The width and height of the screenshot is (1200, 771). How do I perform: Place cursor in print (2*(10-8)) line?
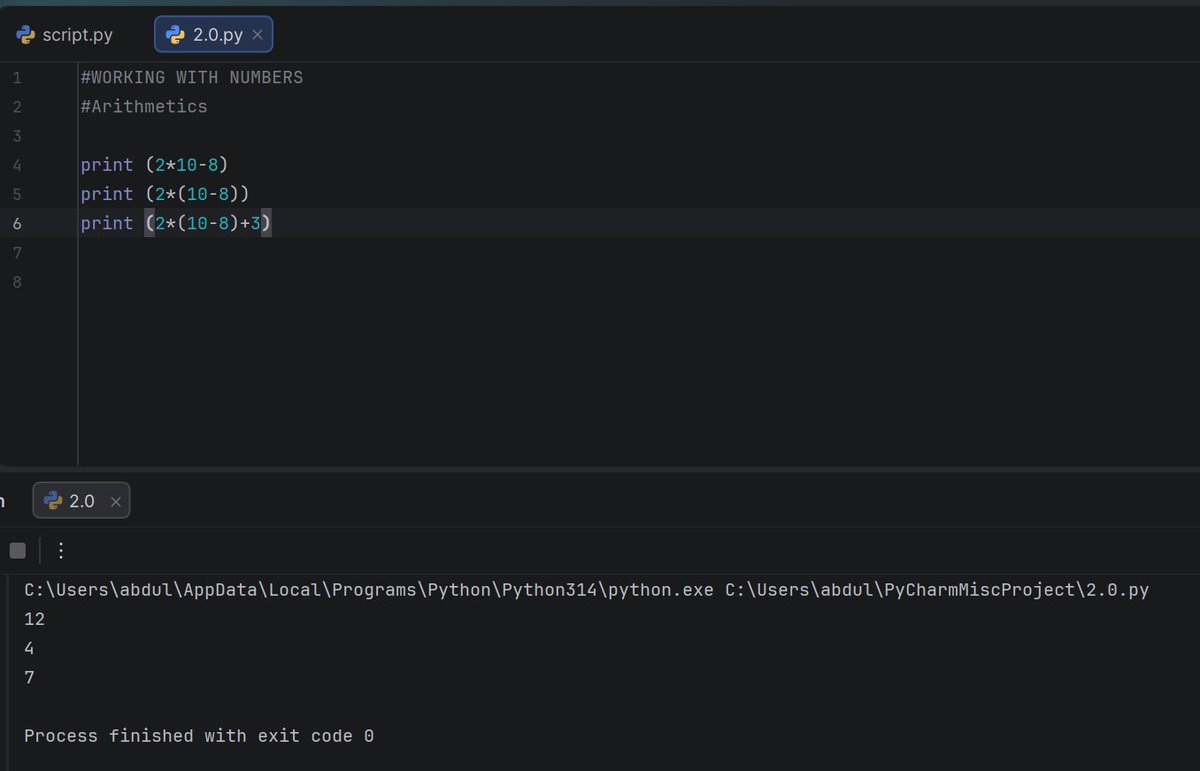tap(165, 193)
